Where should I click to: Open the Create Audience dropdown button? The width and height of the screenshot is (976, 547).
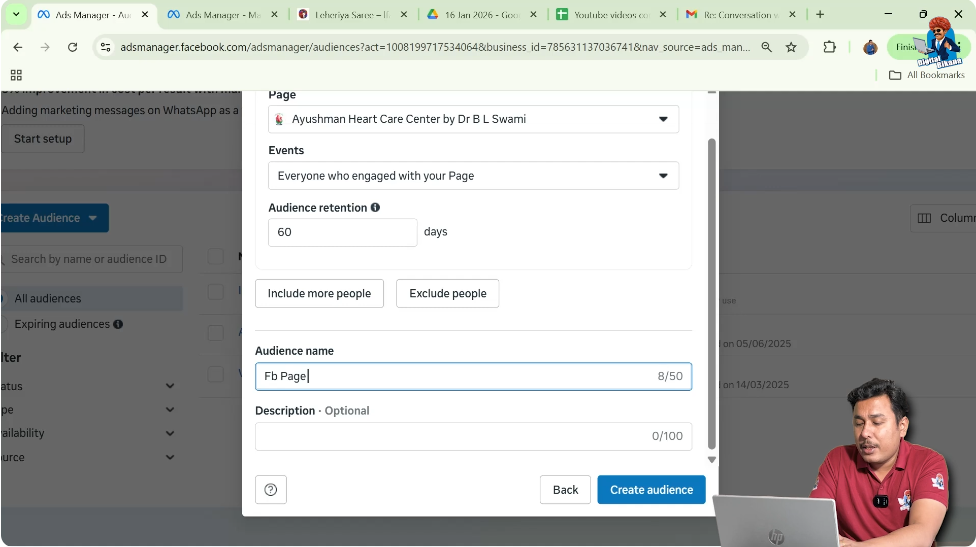(x=54, y=218)
